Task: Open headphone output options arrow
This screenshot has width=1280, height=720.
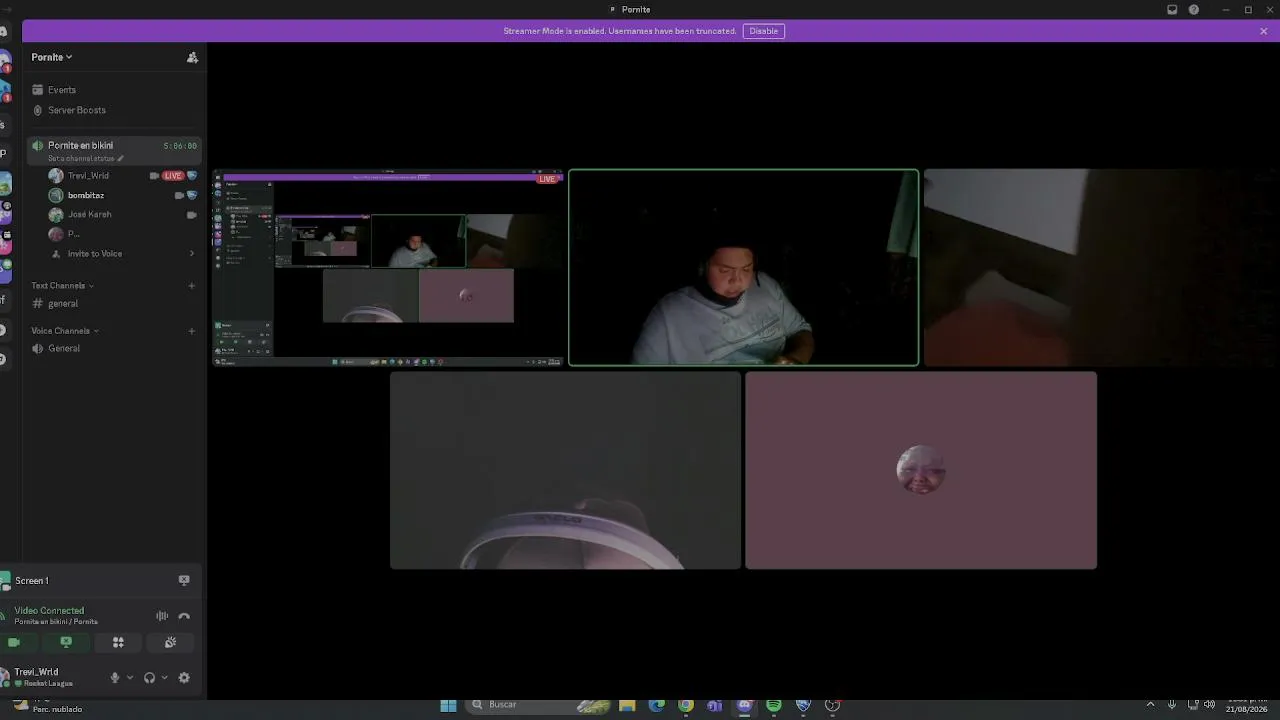Action: pos(164,678)
